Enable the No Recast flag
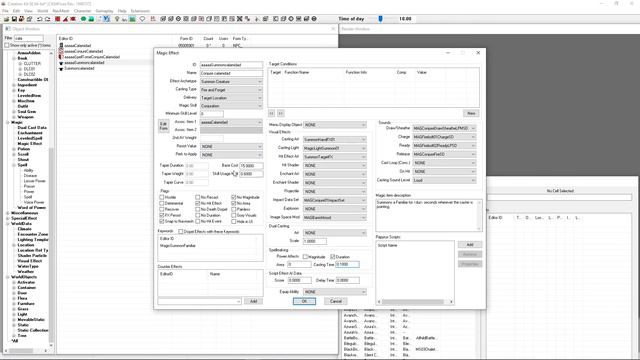Image resolution: width=640 pixels, height=360 pixels. tap(198, 197)
